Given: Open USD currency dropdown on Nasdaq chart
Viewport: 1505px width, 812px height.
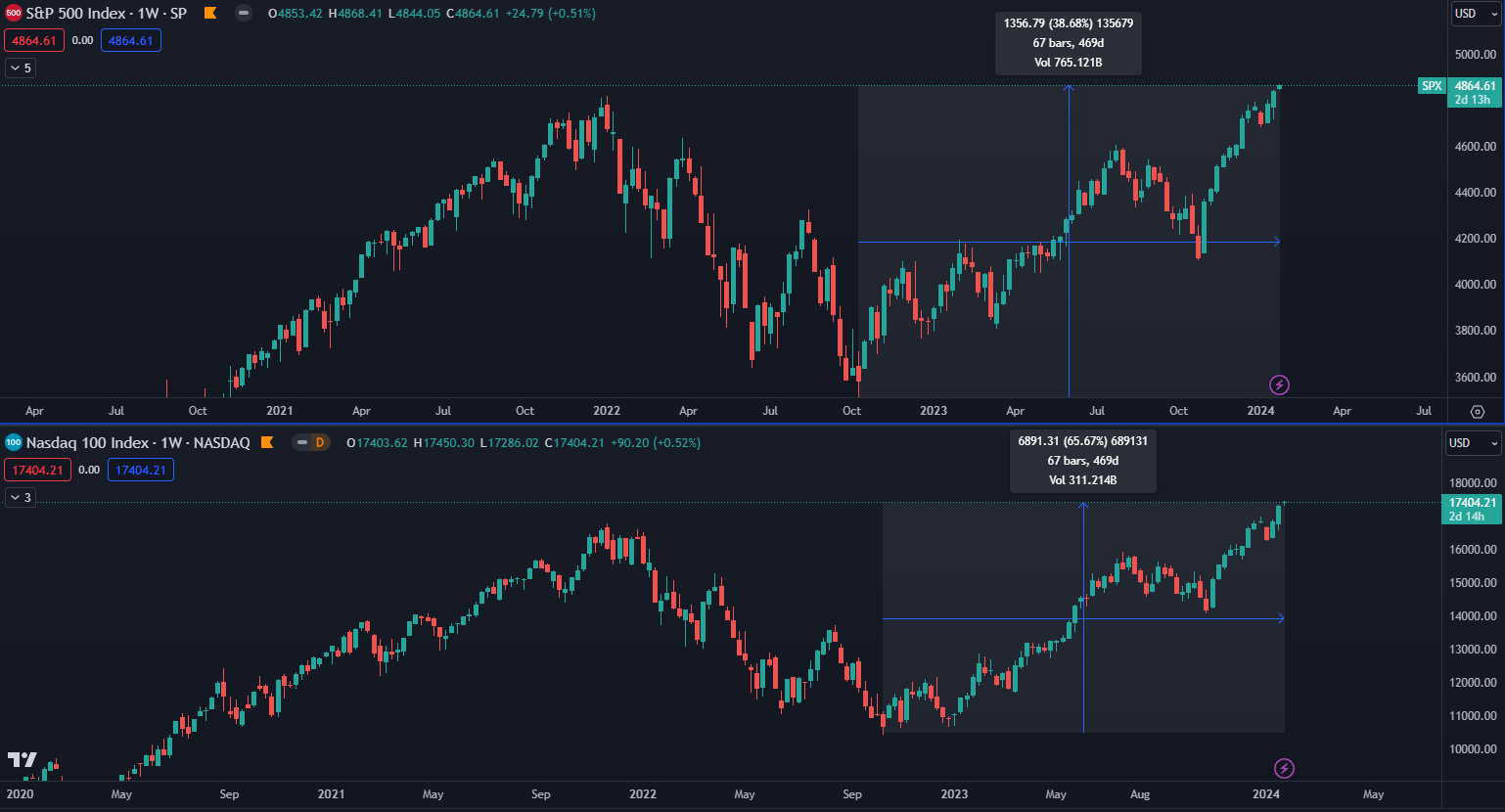Looking at the screenshot, I should click(1472, 443).
